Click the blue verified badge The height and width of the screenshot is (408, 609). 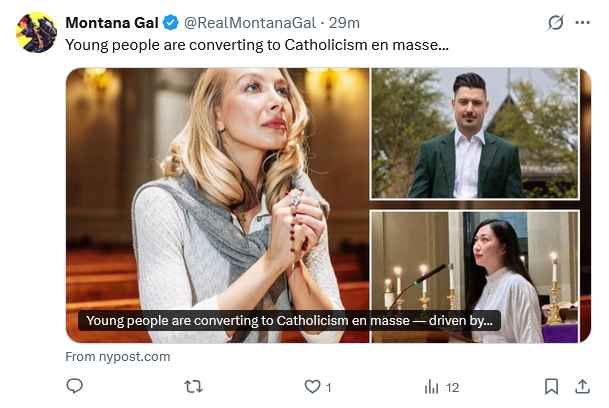click(171, 23)
